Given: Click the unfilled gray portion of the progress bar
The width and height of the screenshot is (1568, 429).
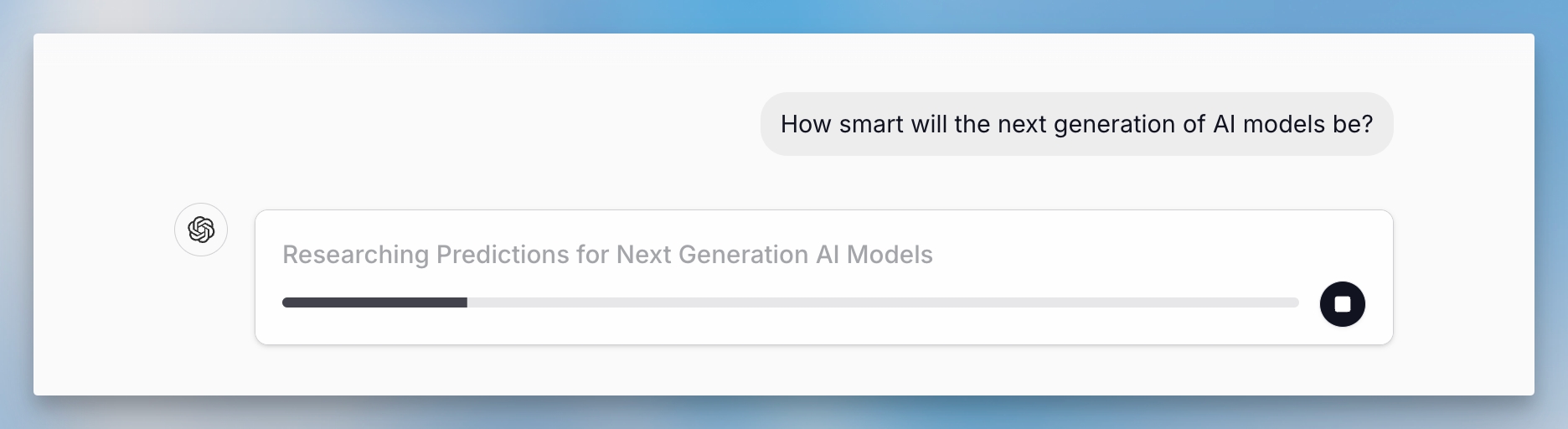Looking at the screenshot, I should tap(879, 302).
